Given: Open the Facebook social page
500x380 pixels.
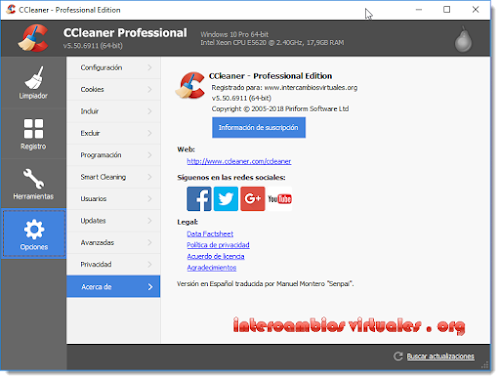Looking at the screenshot, I should click(199, 199).
